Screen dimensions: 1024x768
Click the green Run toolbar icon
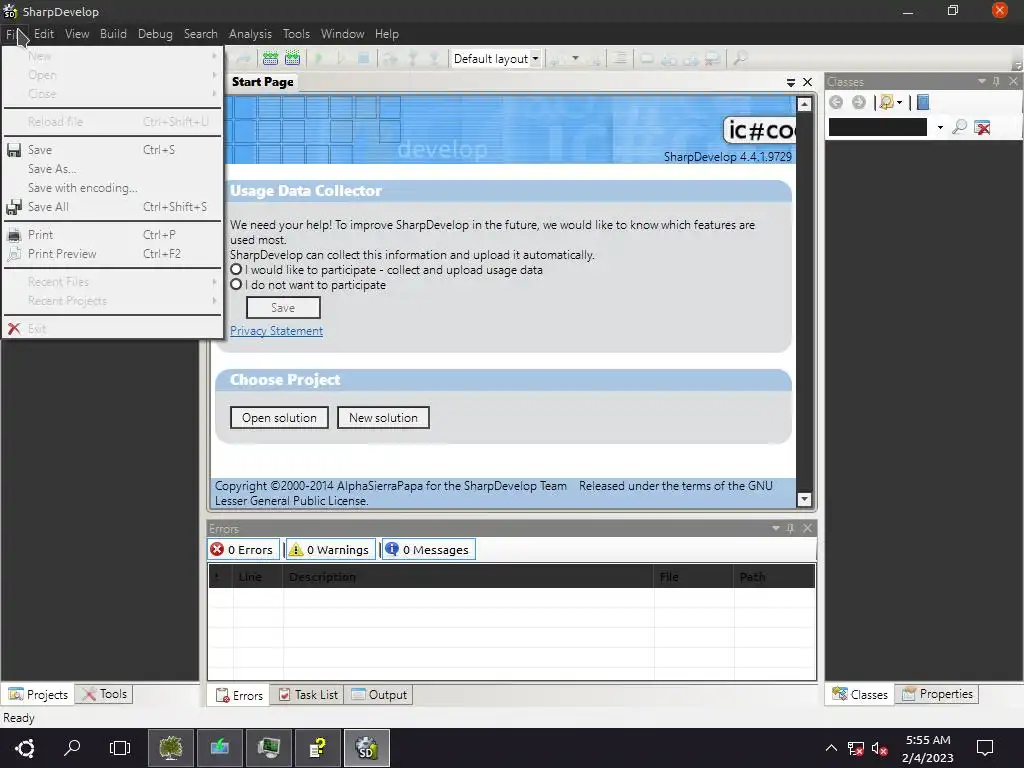pos(319,59)
